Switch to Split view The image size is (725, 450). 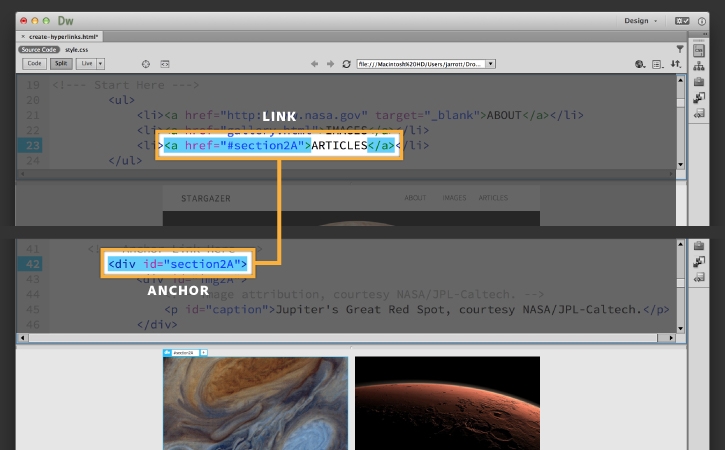point(61,63)
